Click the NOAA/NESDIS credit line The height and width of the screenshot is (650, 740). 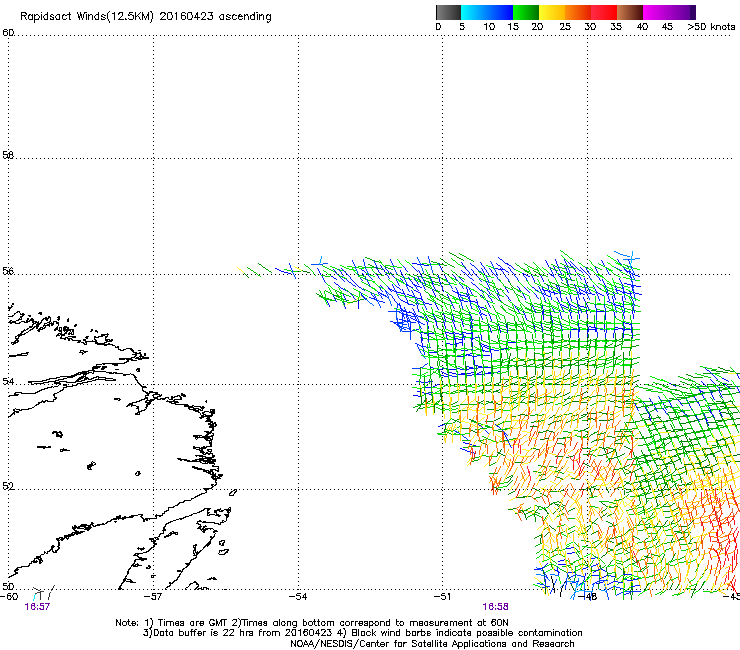tap(432, 644)
